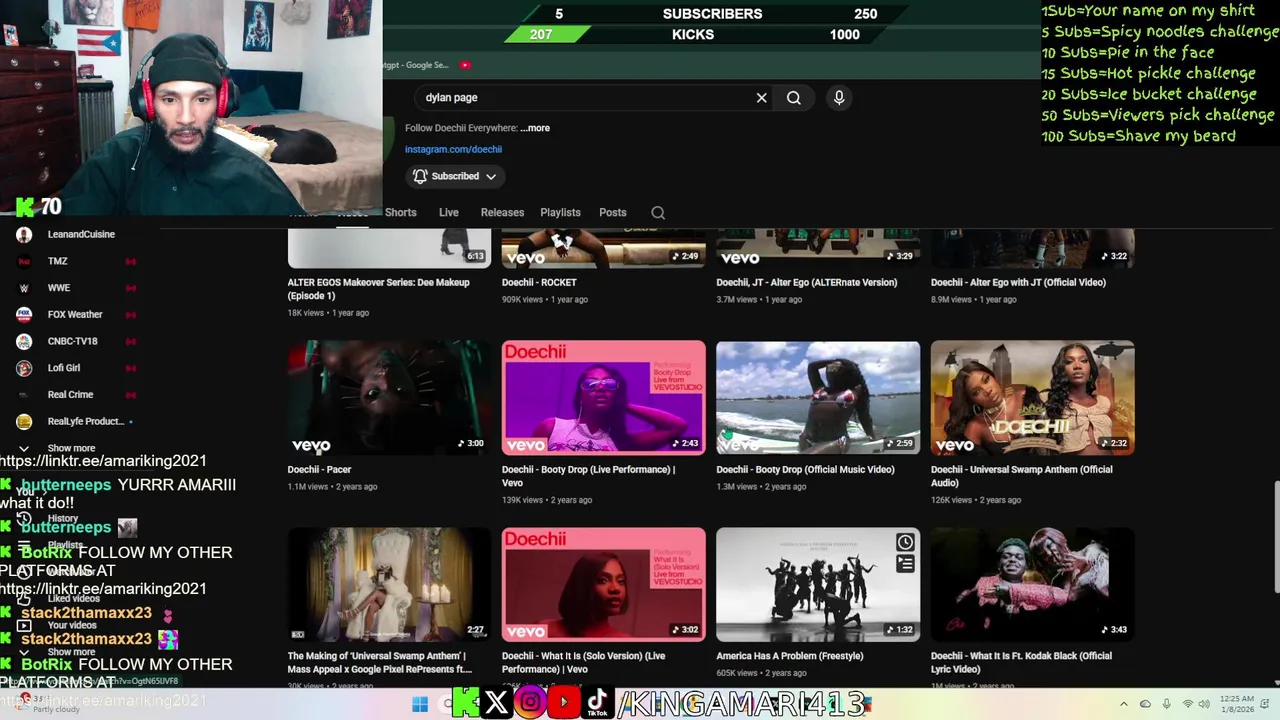Switch to the Releases tab
1280x720 pixels.
pyautogui.click(x=502, y=212)
